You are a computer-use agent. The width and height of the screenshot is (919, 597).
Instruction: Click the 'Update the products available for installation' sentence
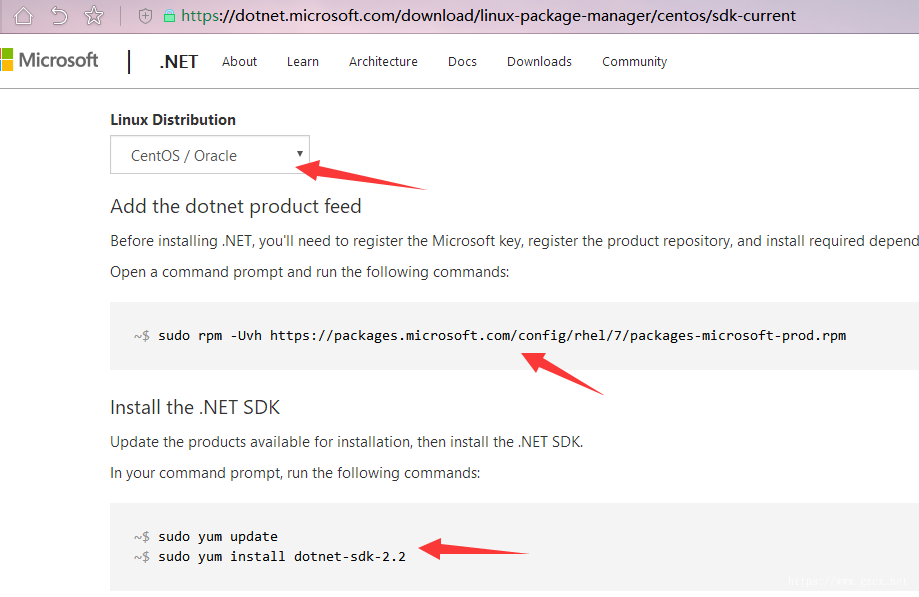click(346, 442)
